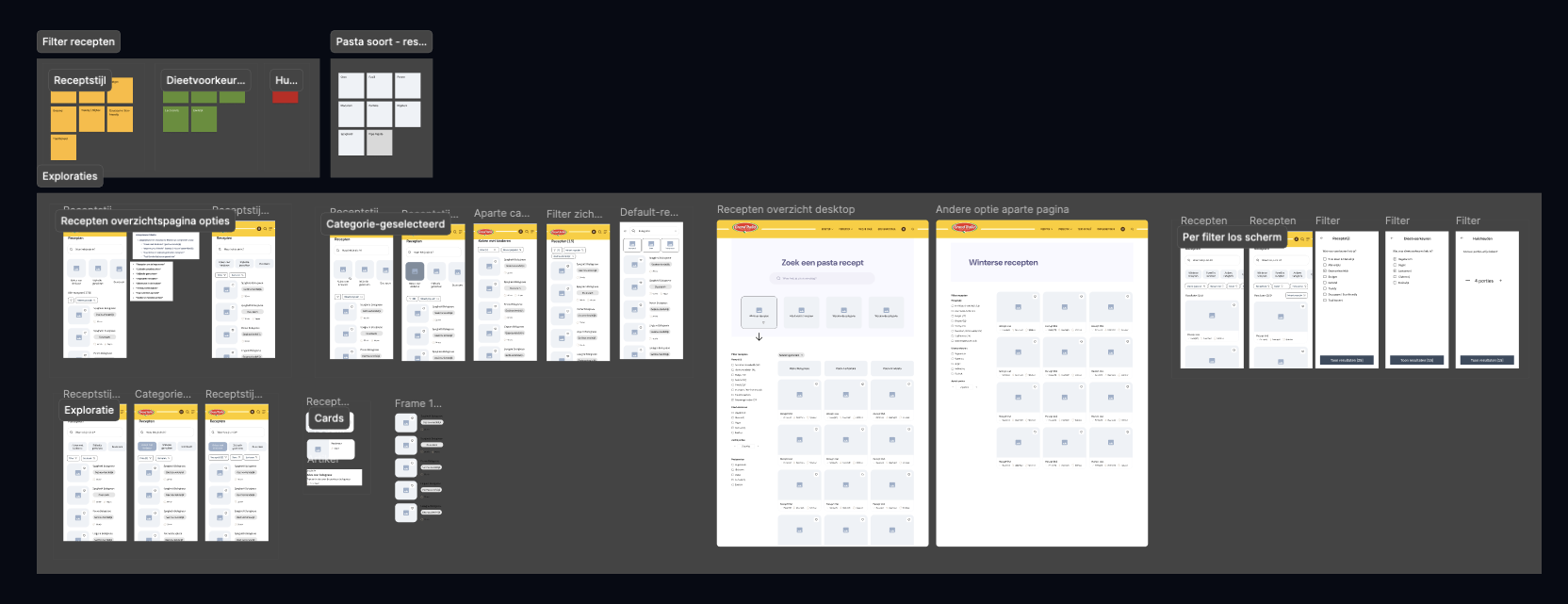Image resolution: width=1568 pixels, height=604 pixels.
Task: Click 'Toon resultaten' button in Dieetvoorkeuren filter screen
Action: [1416, 360]
